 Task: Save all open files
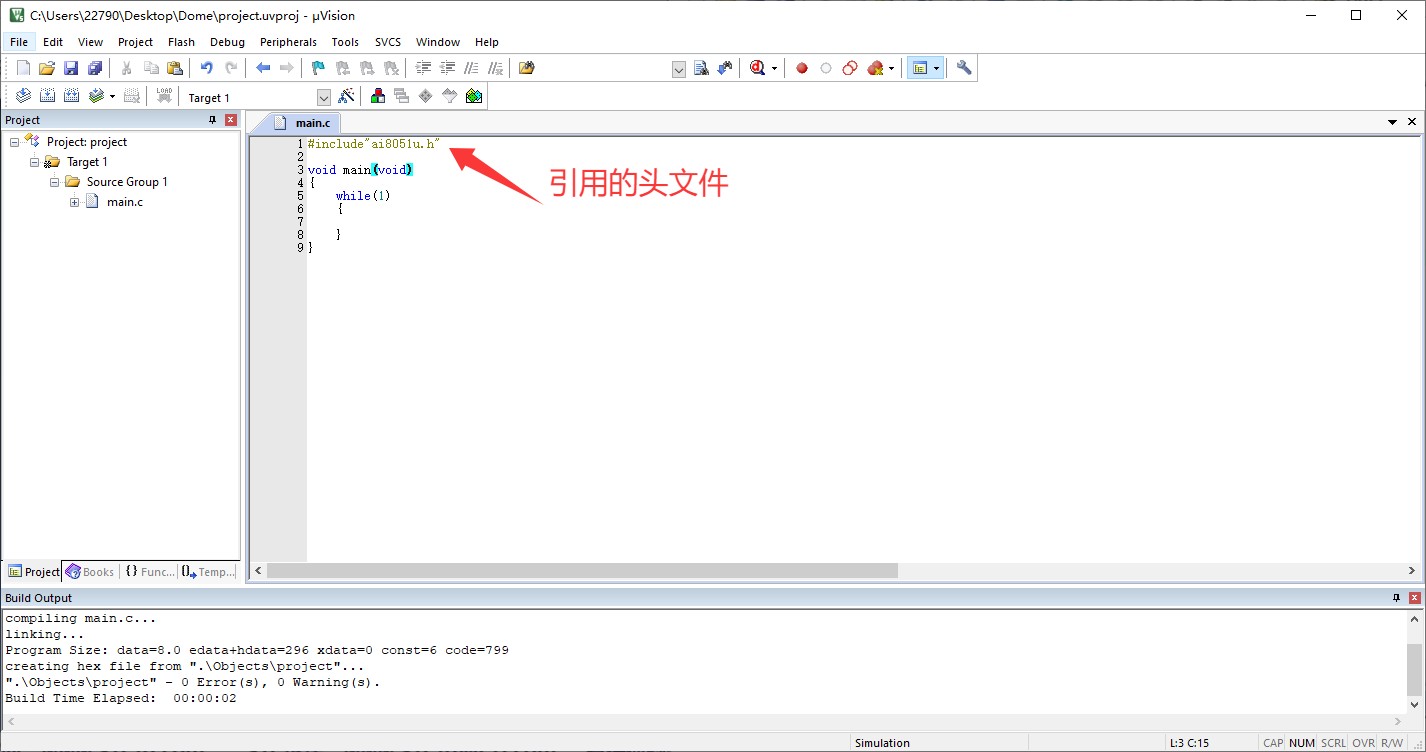point(95,67)
